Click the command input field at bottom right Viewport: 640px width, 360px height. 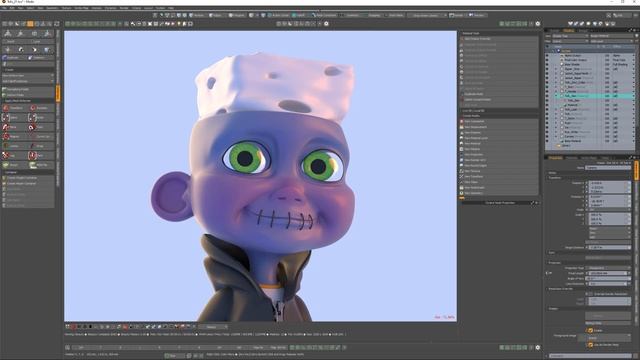pyautogui.click(x=590, y=356)
